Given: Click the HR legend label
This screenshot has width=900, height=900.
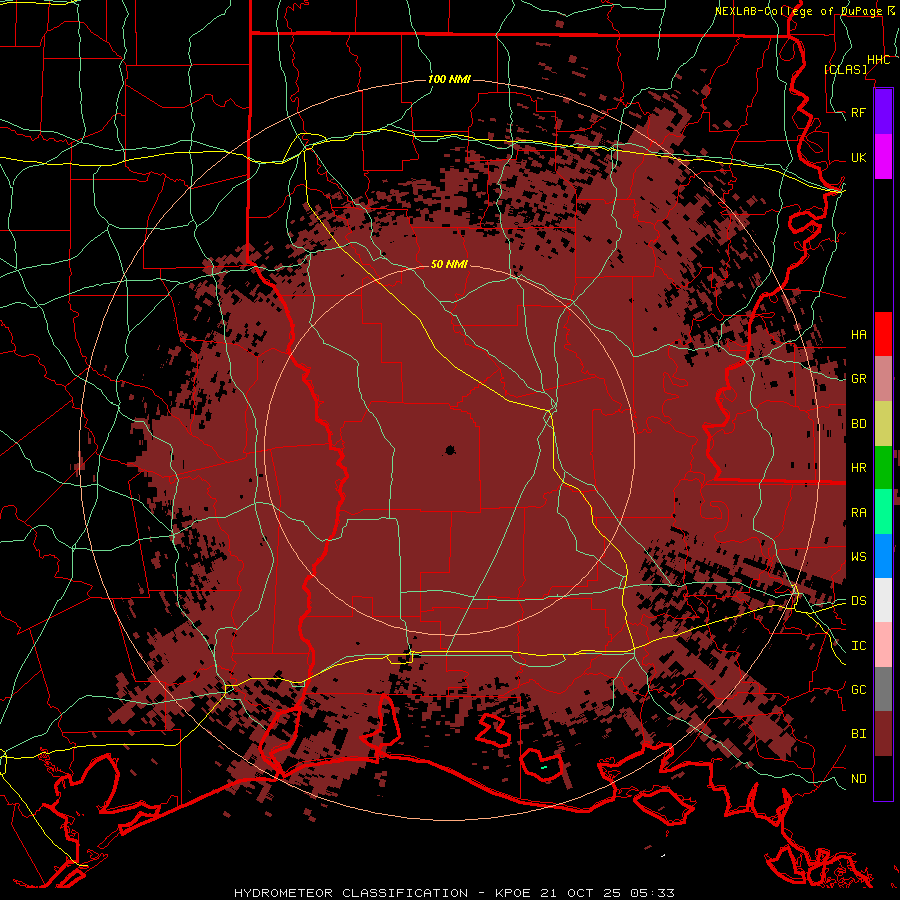Looking at the screenshot, I should (x=859, y=468).
